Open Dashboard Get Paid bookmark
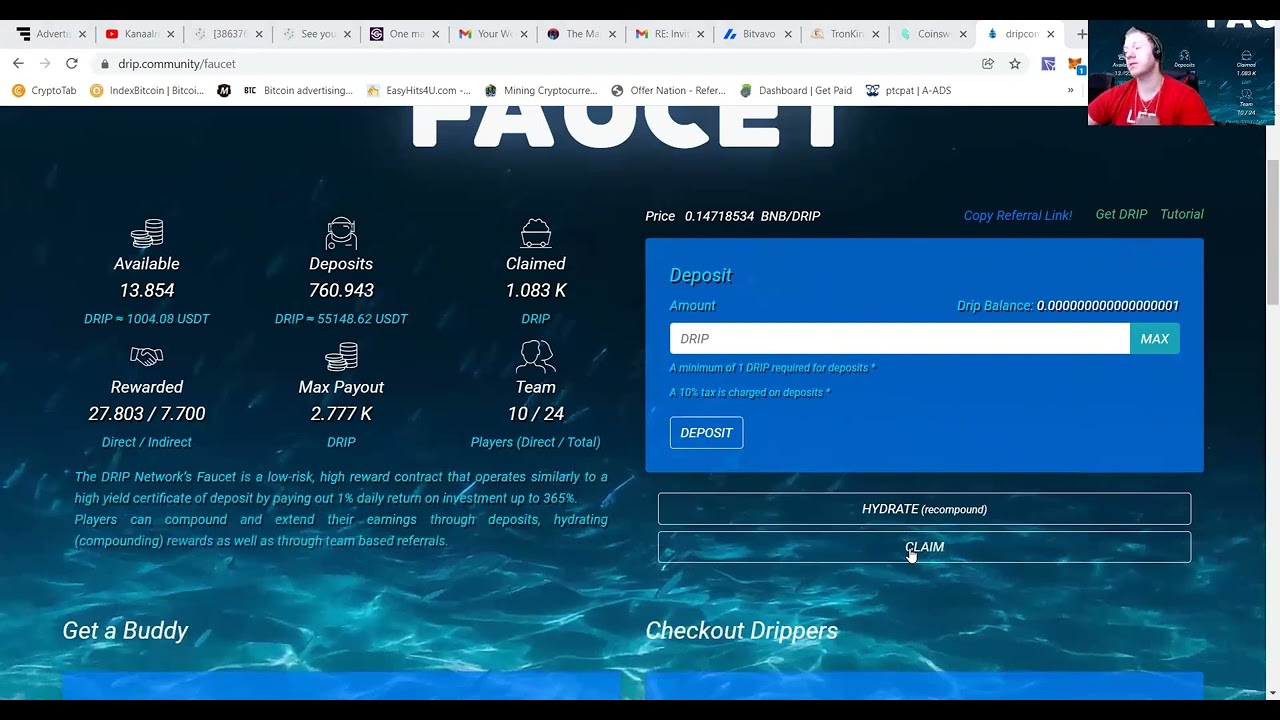The image size is (1280, 720). coord(796,90)
